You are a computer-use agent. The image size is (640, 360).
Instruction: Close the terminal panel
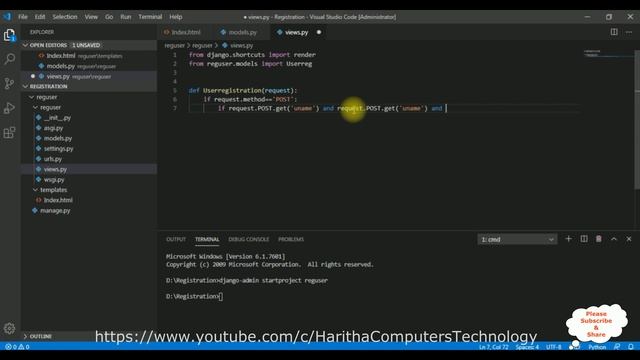pyautogui.click(x=629, y=239)
